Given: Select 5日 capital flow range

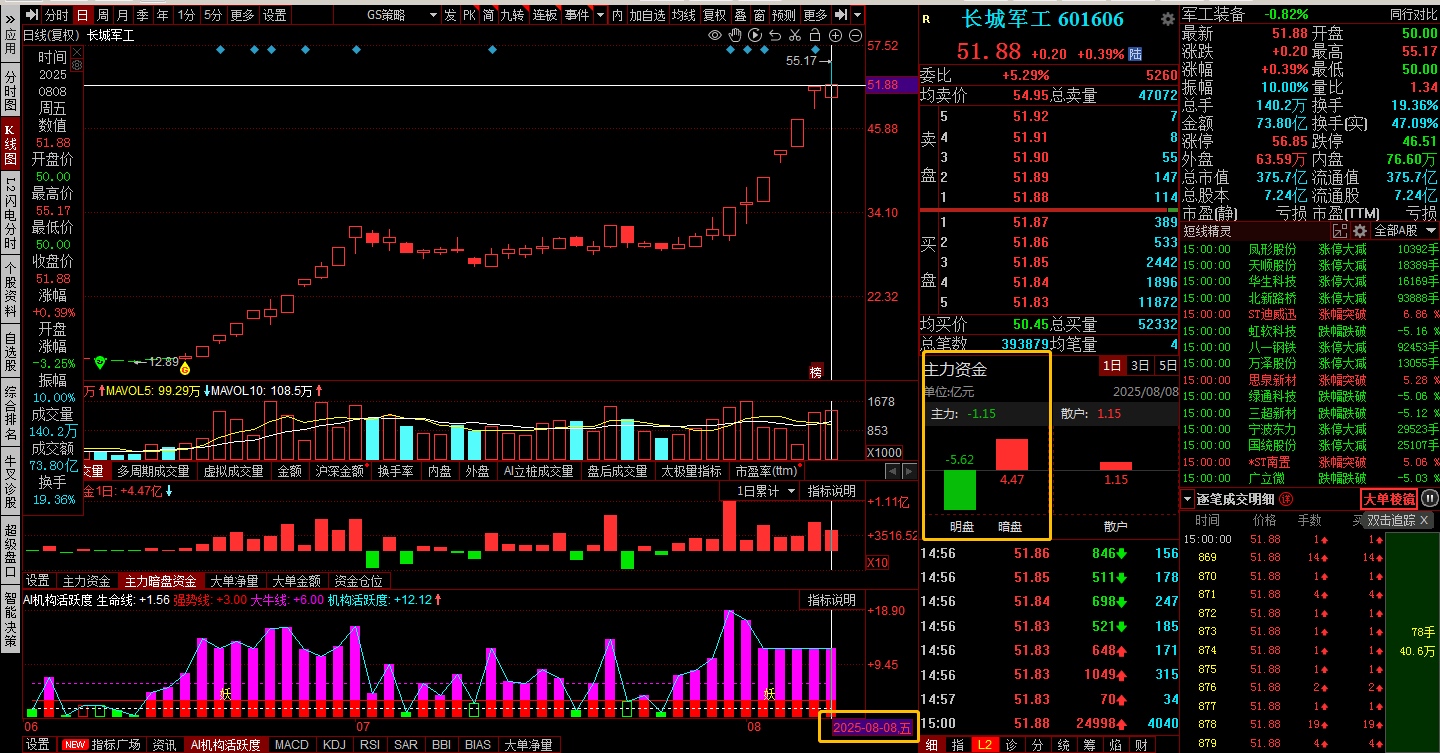Looking at the screenshot, I should 1166,366.
